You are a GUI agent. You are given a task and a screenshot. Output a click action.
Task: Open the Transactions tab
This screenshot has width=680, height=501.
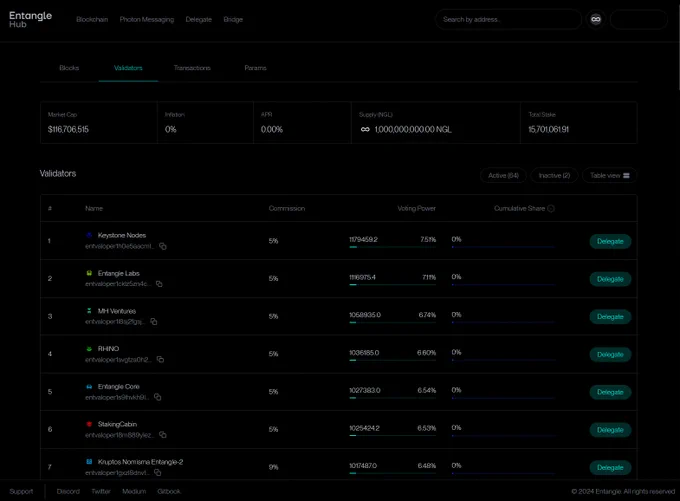coord(192,68)
